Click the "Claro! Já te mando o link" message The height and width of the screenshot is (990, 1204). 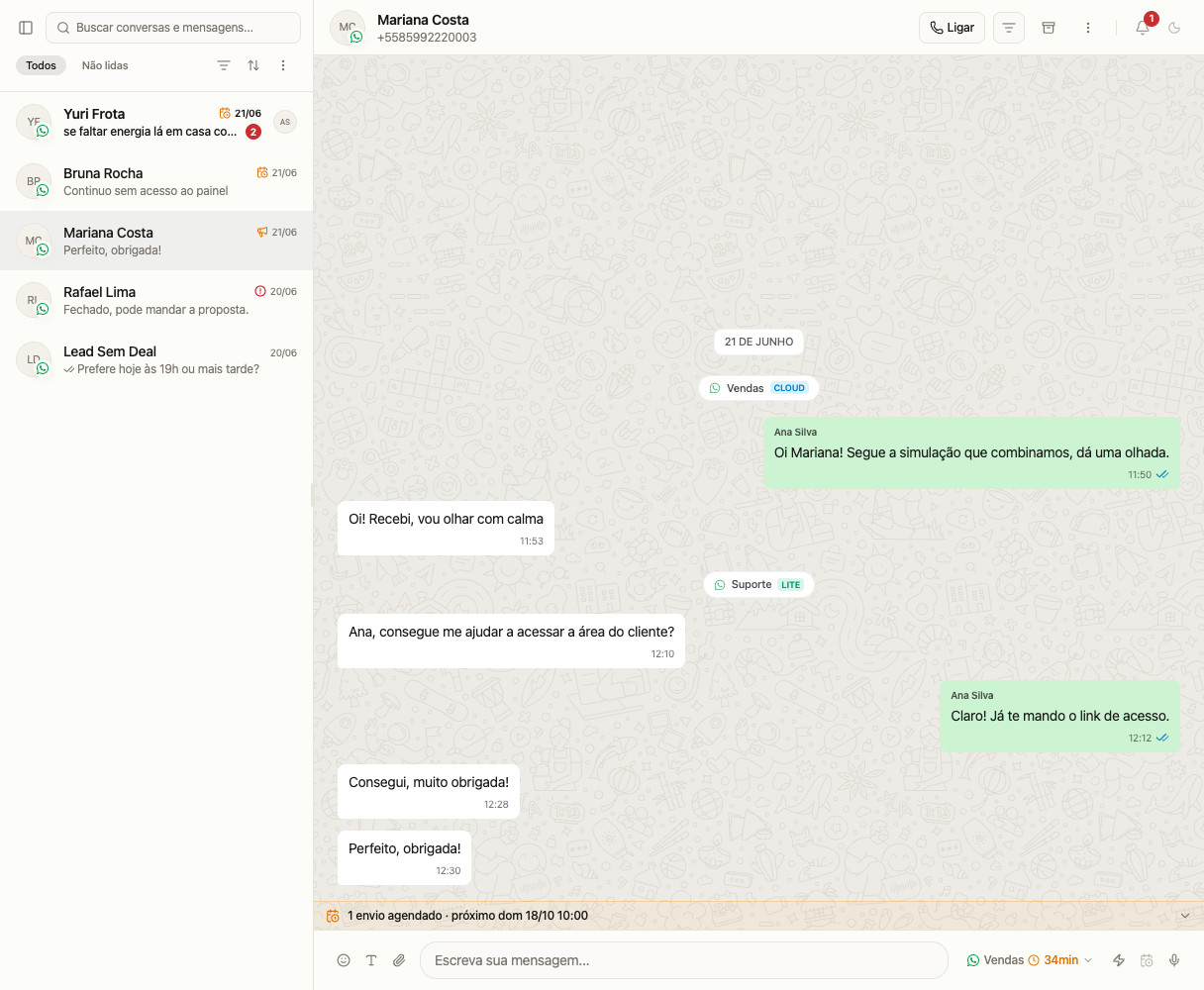click(x=1059, y=716)
